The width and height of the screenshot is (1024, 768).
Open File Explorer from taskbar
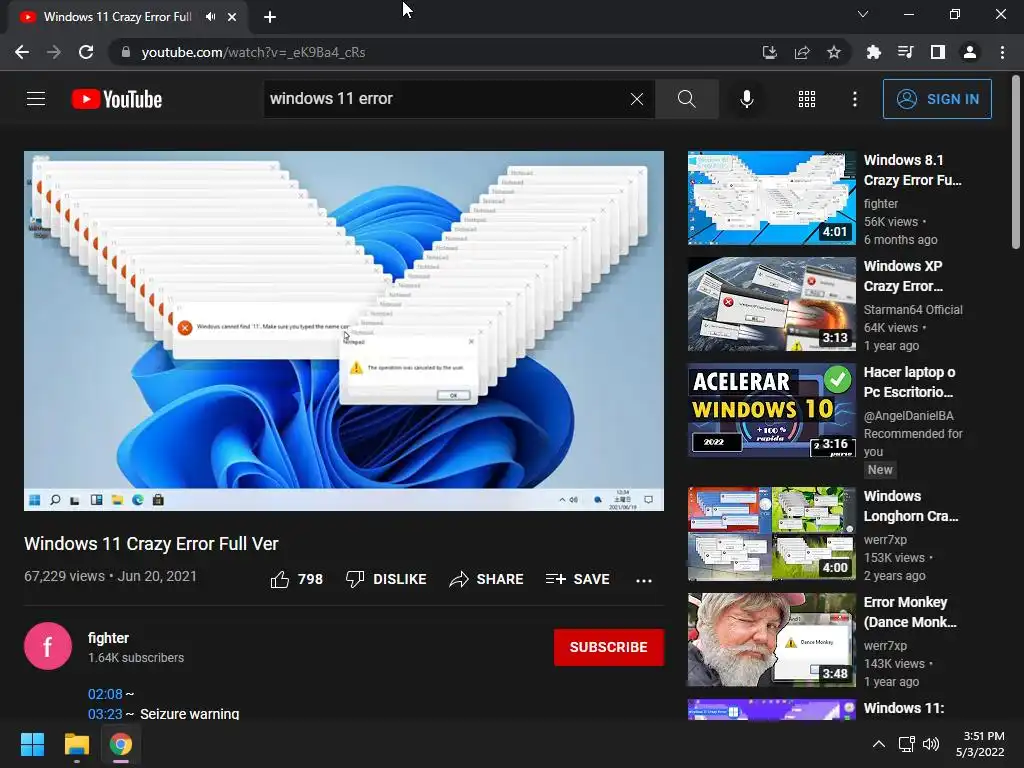[x=76, y=744]
